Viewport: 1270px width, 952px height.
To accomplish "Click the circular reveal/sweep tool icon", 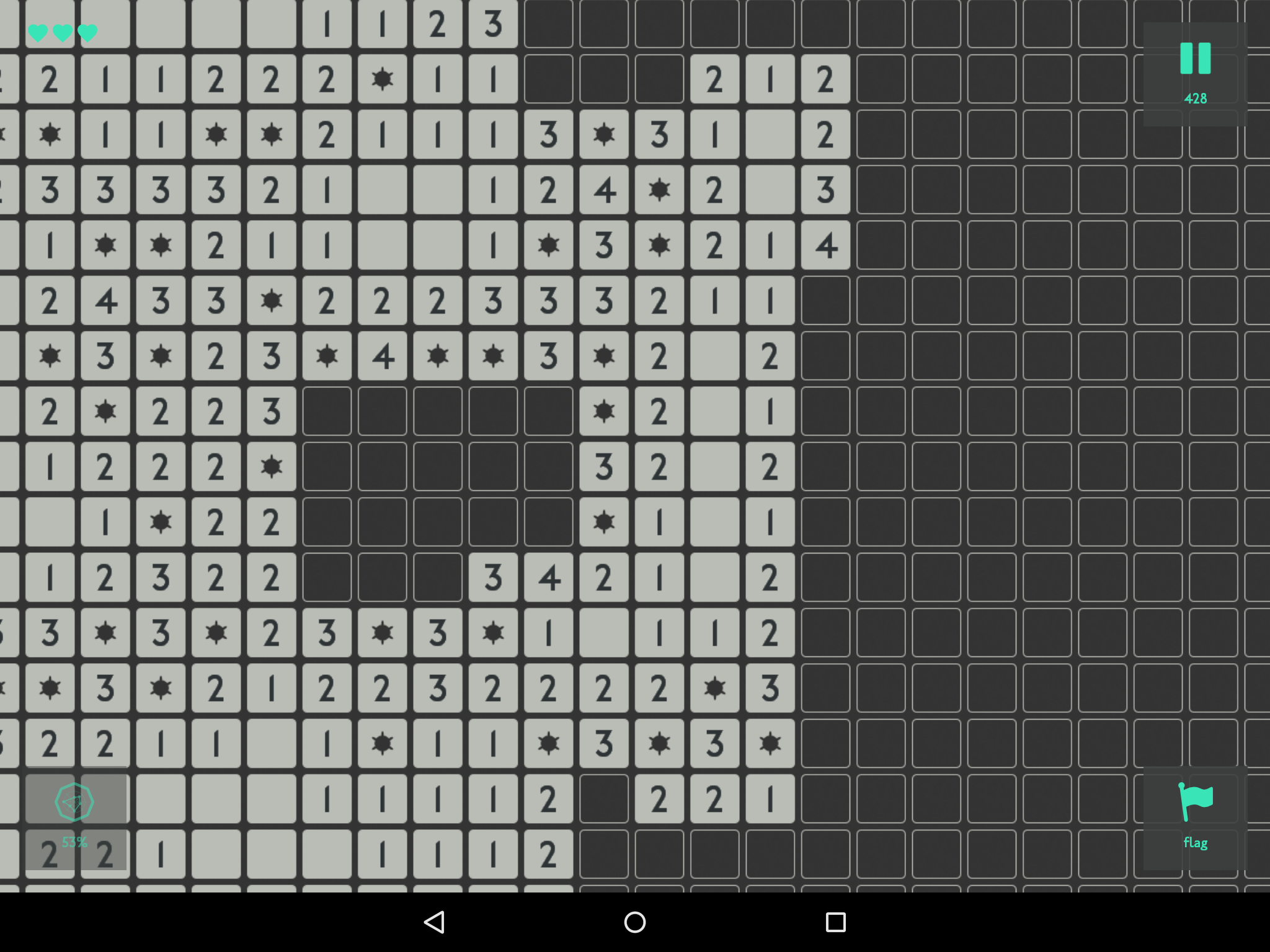I will [74, 800].
